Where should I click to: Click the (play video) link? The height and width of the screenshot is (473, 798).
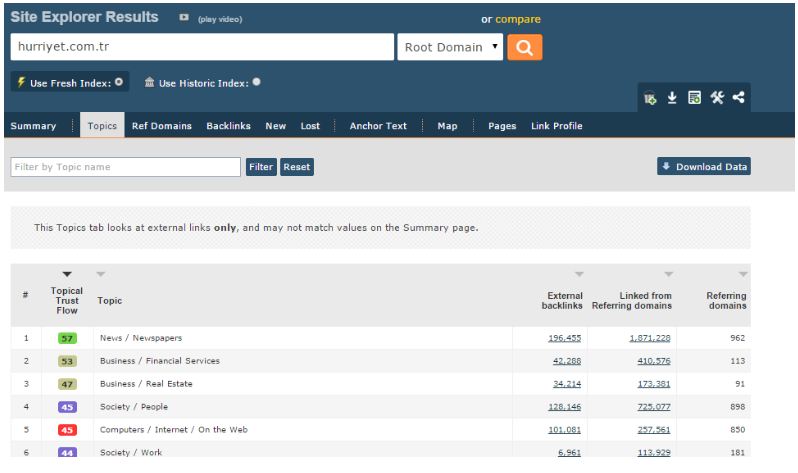[220, 19]
